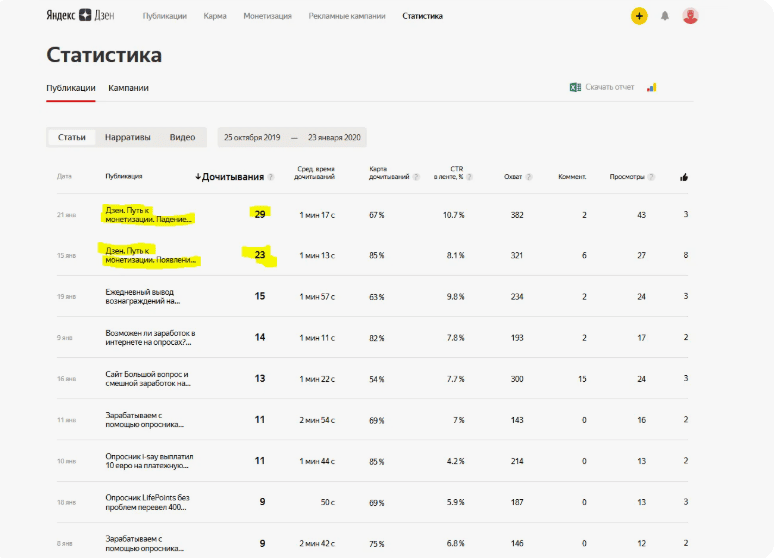777x558 pixels.
Task: Select the Нарративы filter
Action: 127,137
